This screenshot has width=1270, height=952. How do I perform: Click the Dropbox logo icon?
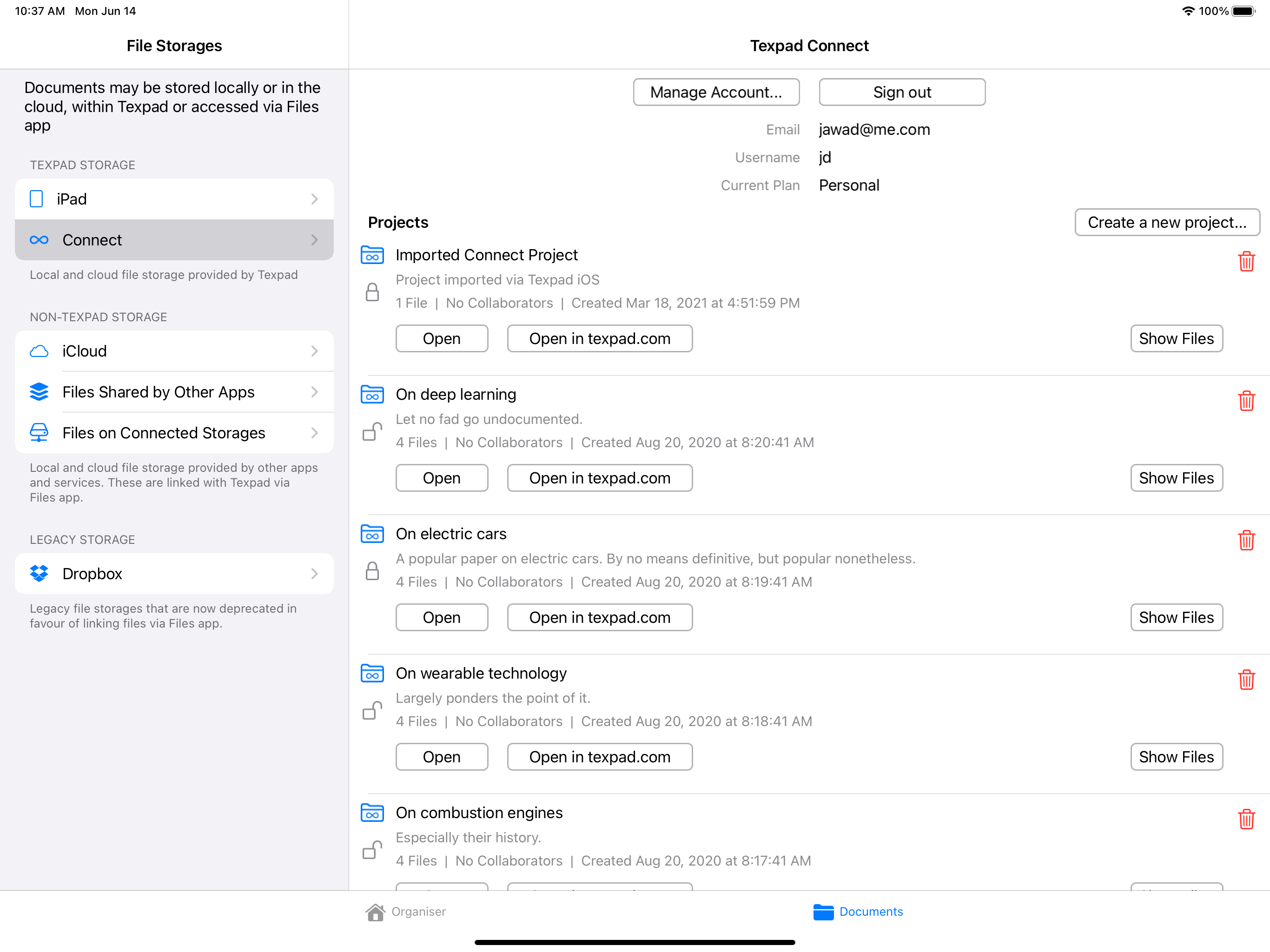pos(39,574)
